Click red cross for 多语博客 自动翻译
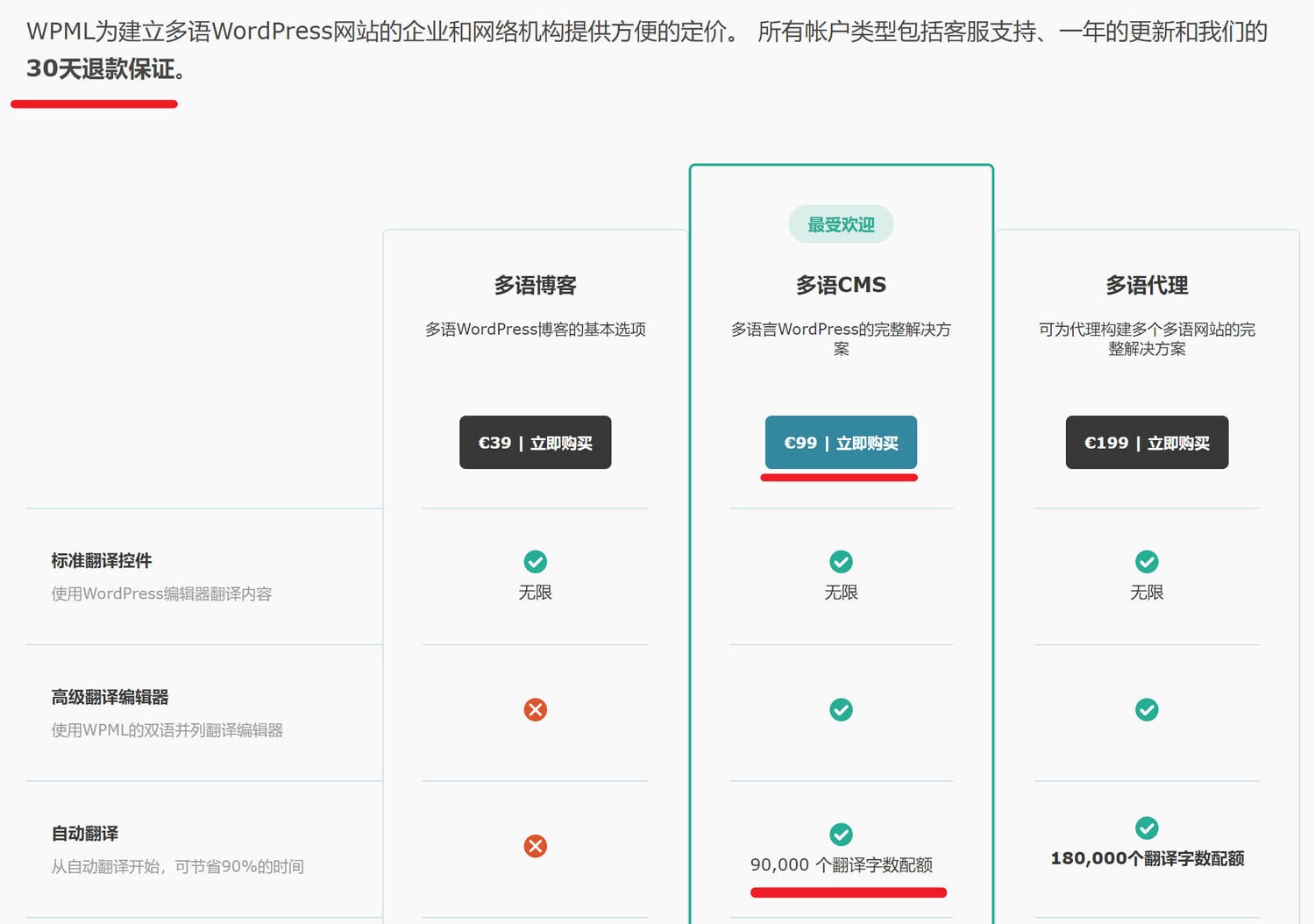Viewport: 1315px width, 924px height. point(535,846)
